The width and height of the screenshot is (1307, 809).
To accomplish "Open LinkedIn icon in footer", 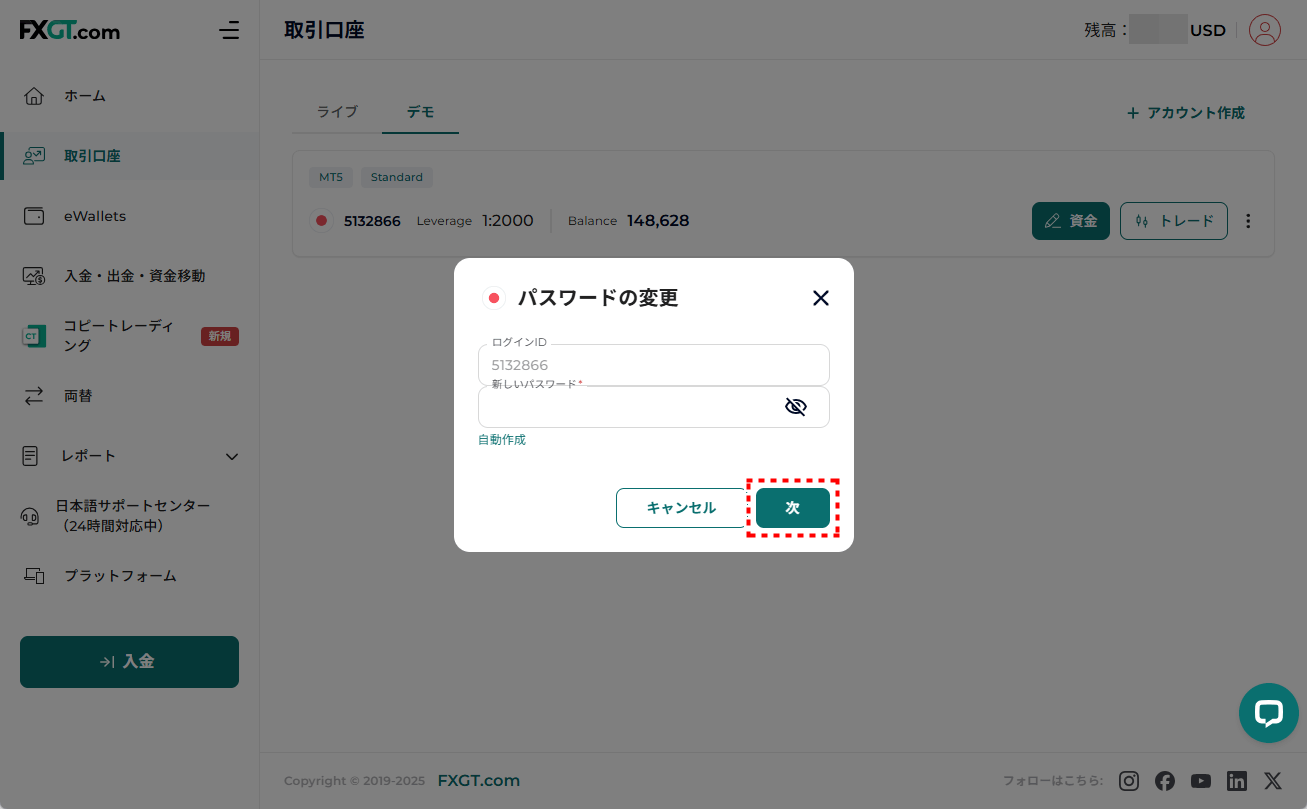I will [1237, 781].
